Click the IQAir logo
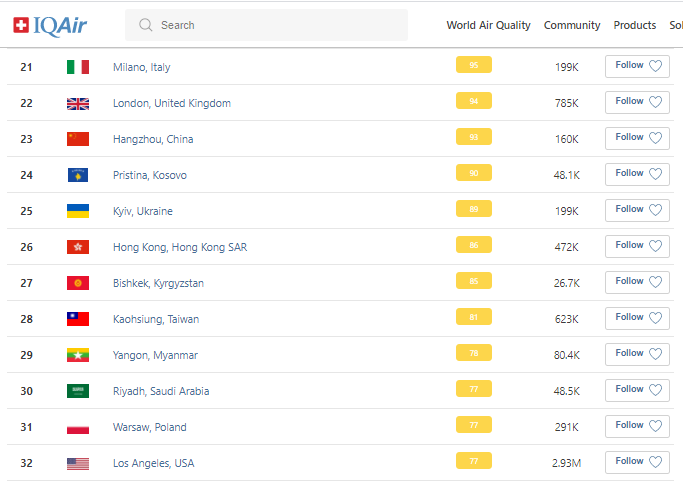Image resolution: width=683 pixels, height=483 pixels. click(x=50, y=25)
